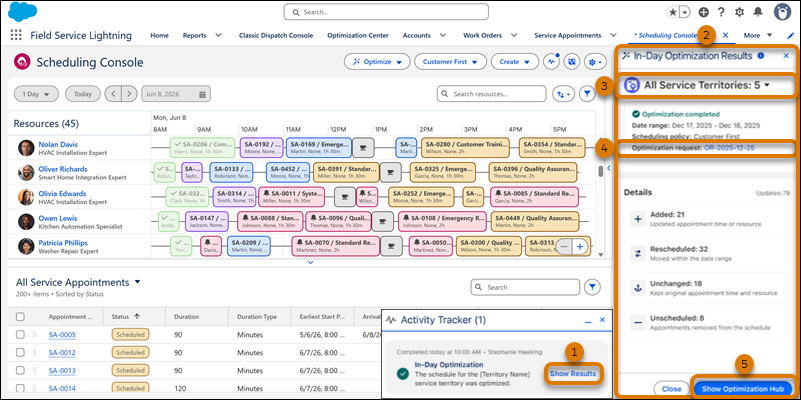Click the Activity Tracker pulse icon button
The image size is (801, 400).
pos(551,61)
